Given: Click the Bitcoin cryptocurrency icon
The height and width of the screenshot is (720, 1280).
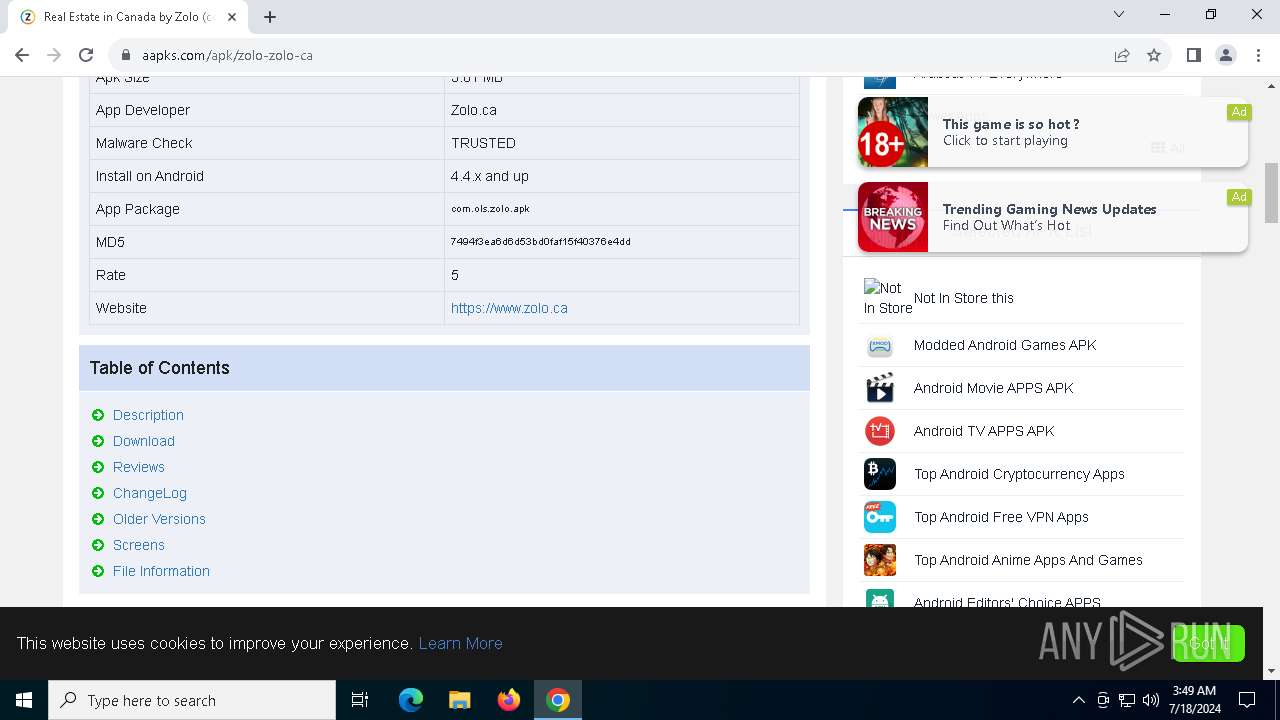Looking at the screenshot, I should coord(880,474).
